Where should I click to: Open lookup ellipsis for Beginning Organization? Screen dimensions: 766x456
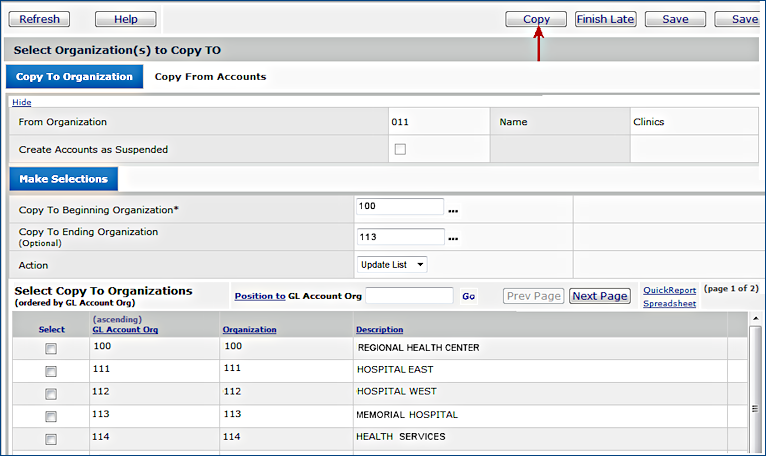(x=453, y=210)
